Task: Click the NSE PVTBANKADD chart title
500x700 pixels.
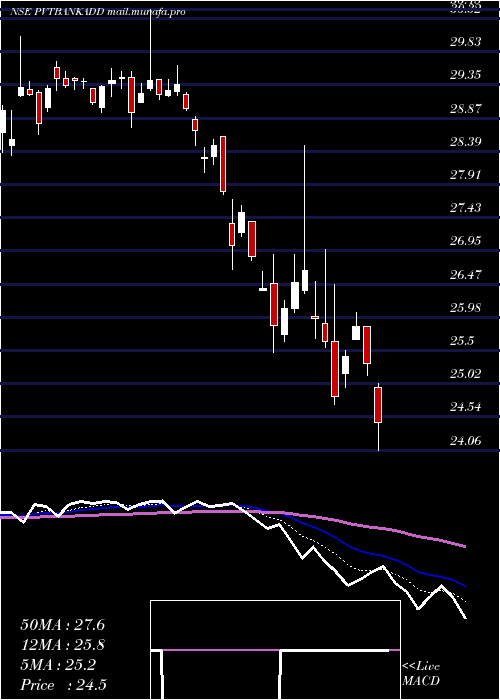Action: (98, 12)
